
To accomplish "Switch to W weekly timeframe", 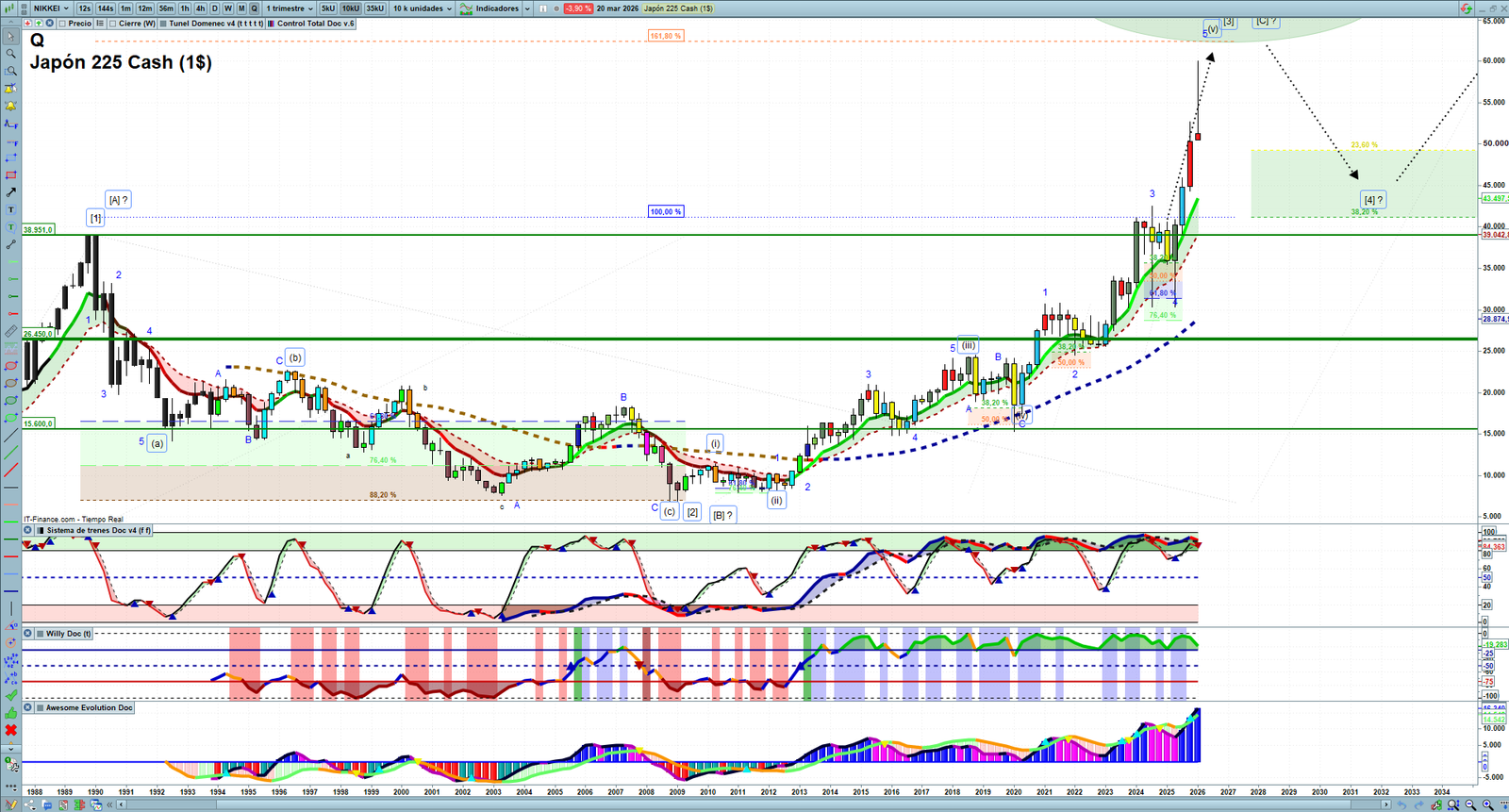I will (227, 8).
